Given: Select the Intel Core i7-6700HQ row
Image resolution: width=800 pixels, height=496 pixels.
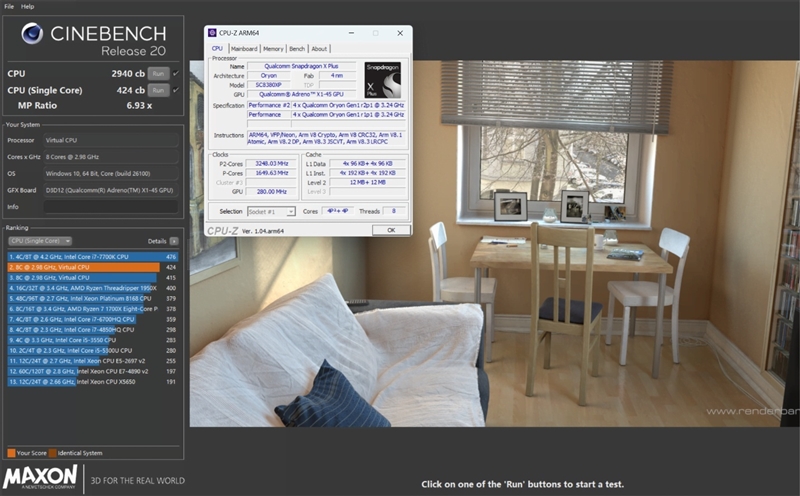Looking at the screenshot, I should click(92, 319).
